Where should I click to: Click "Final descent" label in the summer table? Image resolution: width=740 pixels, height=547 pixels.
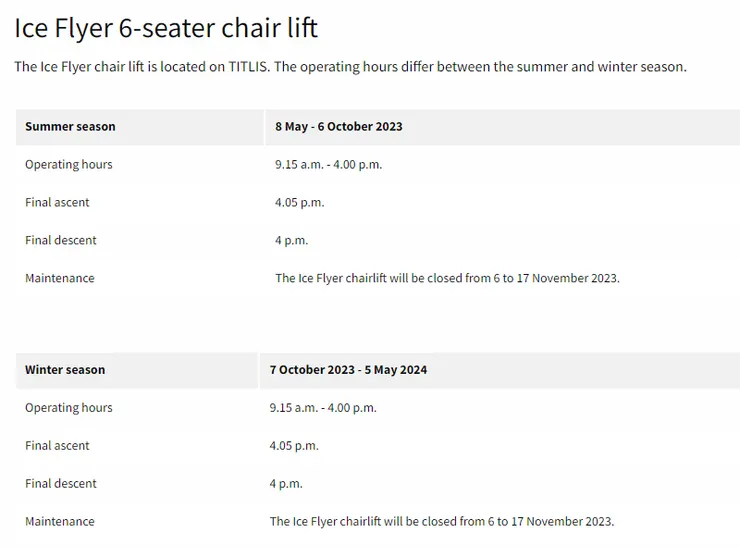61,241
